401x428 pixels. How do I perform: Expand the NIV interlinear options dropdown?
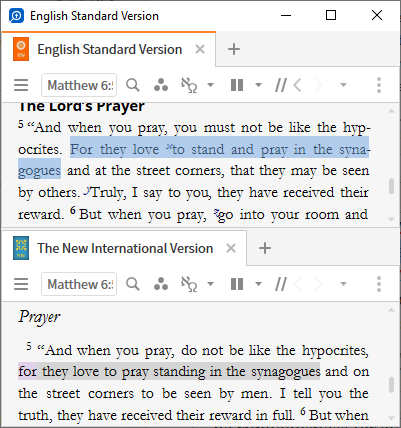210,284
